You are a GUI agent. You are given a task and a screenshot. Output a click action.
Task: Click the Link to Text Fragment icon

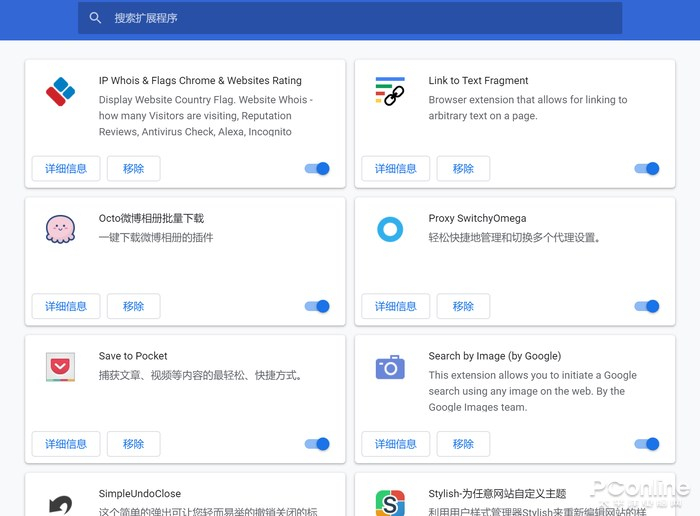(x=390, y=91)
